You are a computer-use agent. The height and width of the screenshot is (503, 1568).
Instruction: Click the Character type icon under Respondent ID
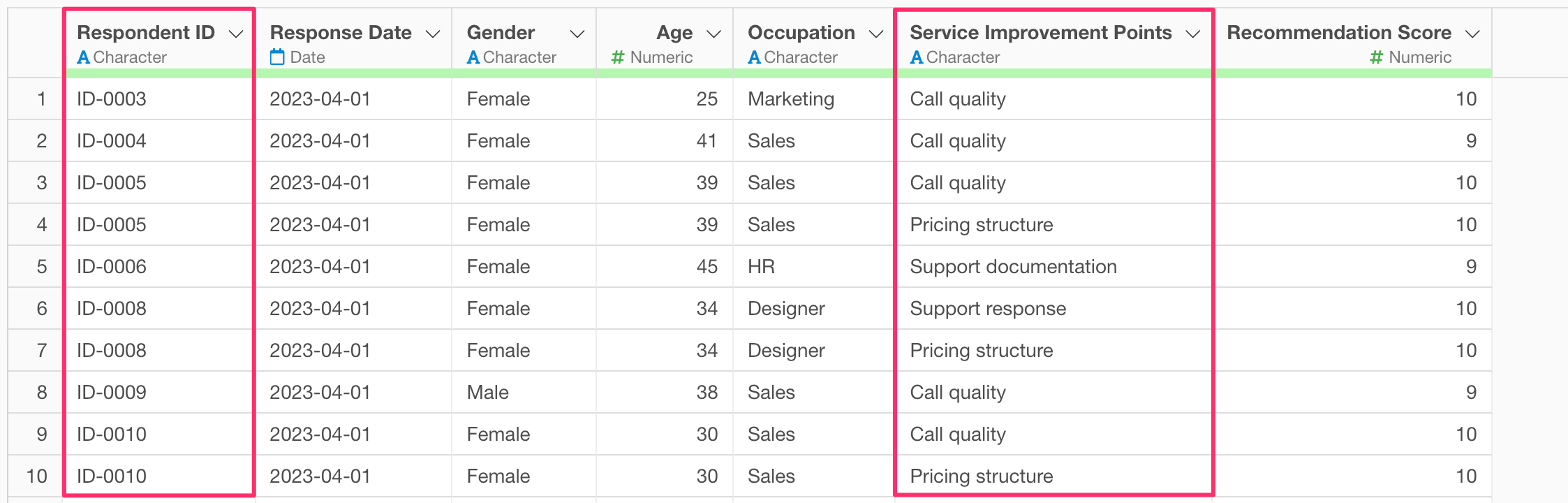[84, 57]
